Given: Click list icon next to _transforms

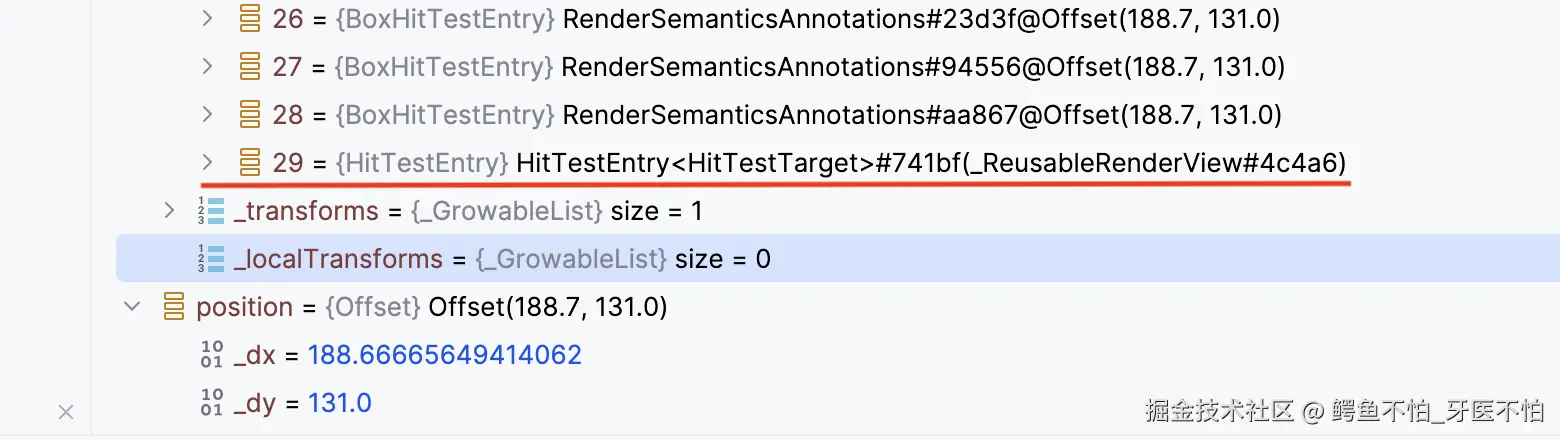Looking at the screenshot, I should click(x=211, y=211).
